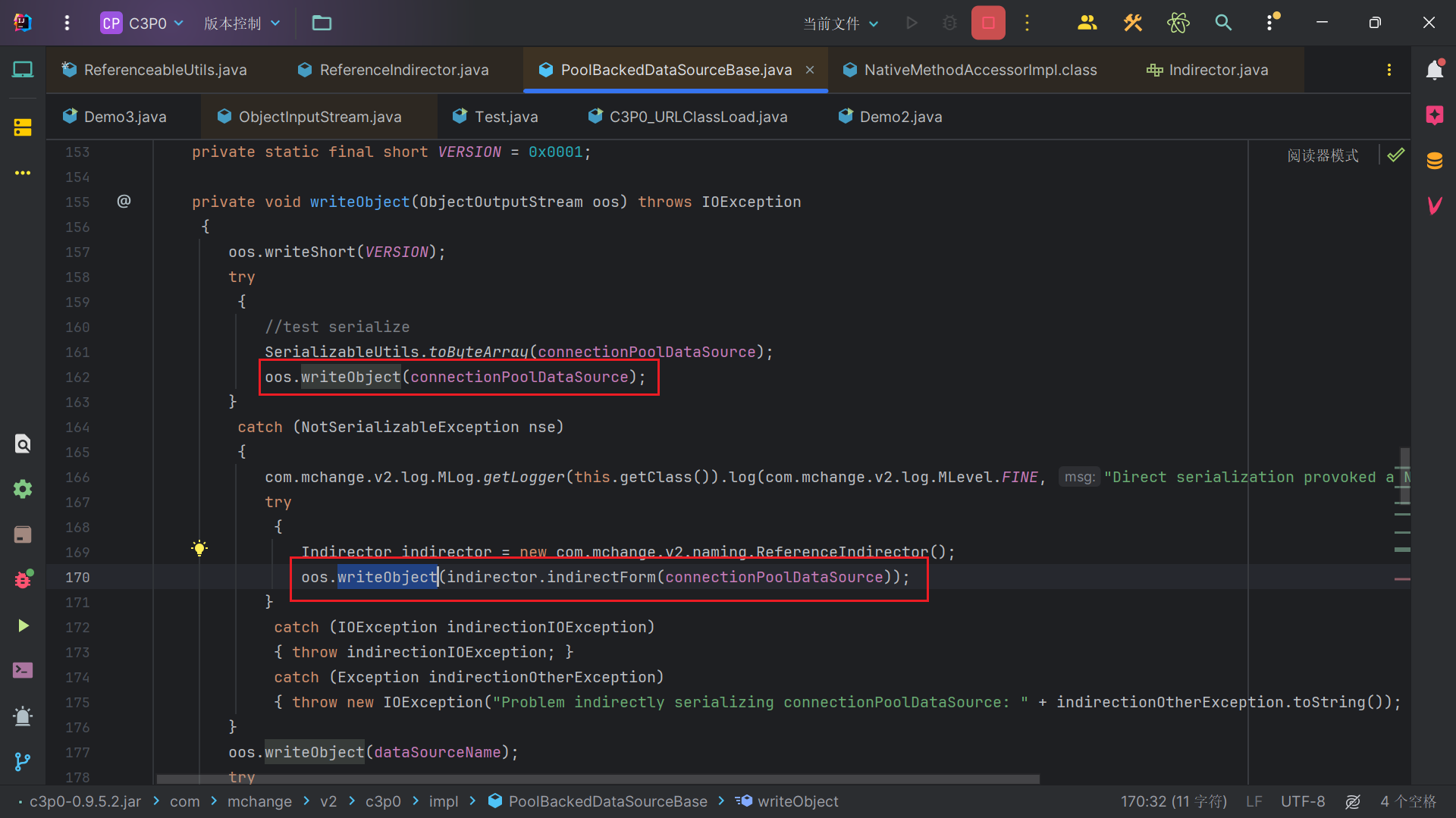This screenshot has width=1456, height=818.
Task: Click c3p0-0.9.5.2.jar breadcrumb
Action: [x=85, y=801]
